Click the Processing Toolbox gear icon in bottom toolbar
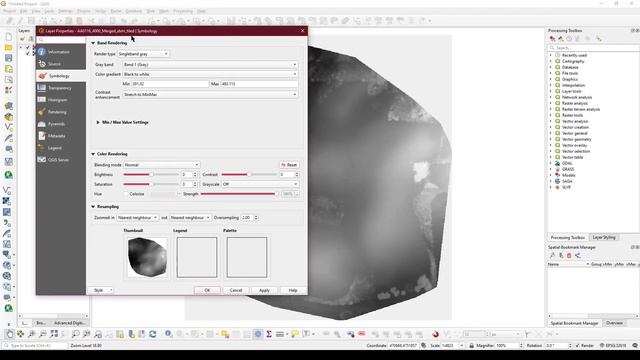Screen dimensions: 640x360 point(258,334)
